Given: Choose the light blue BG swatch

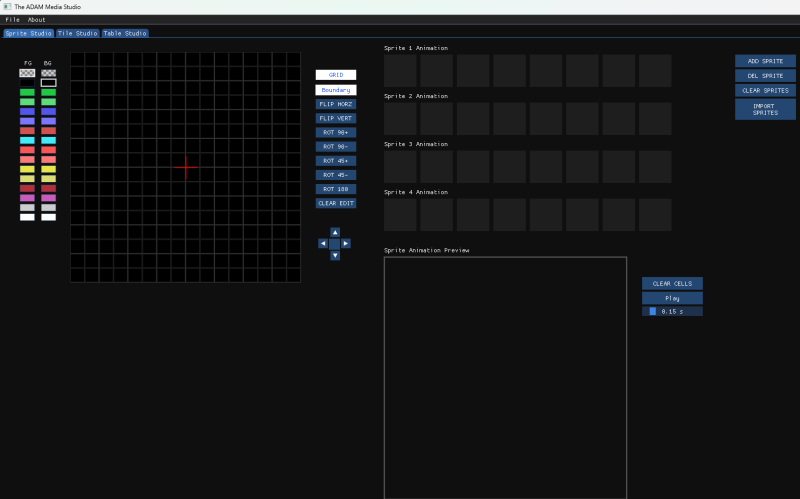Looking at the screenshot, I should [x=48, y=121].
